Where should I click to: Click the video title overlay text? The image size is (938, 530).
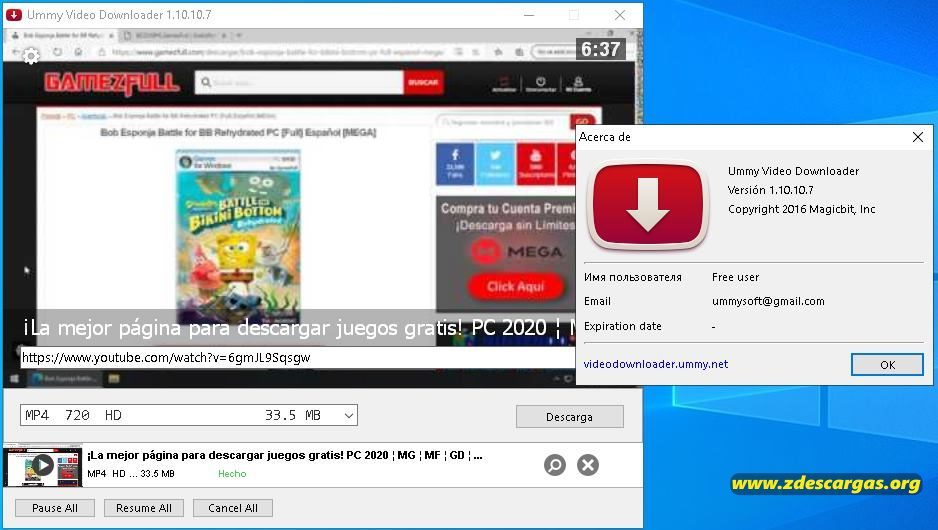point(299,328)
